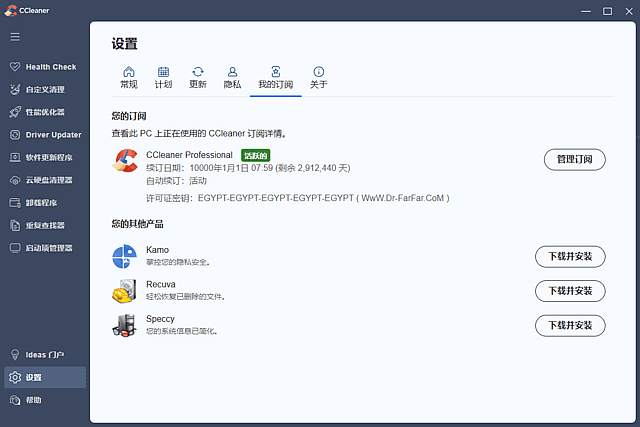This screenshot has width=640, height=427.
Task: Open 性能优化器 performance optimizer
Action: click(x=43, y=112)
